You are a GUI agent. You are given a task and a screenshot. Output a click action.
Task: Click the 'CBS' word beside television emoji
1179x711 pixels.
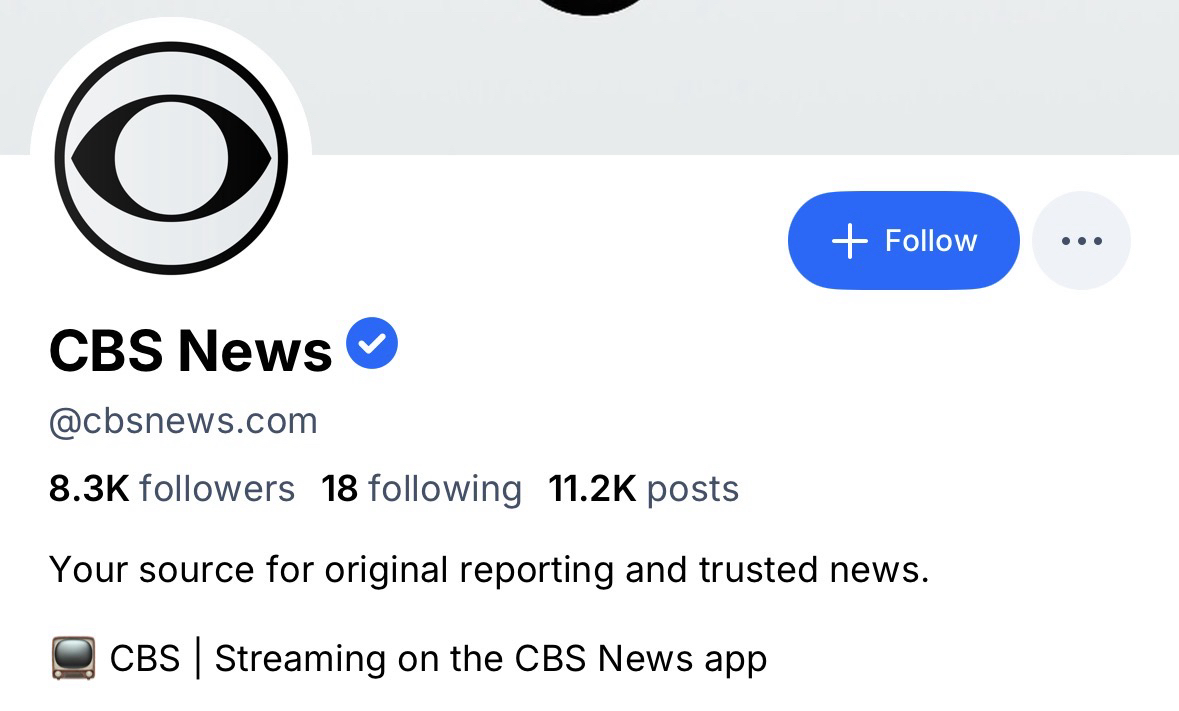click(145, 659)
